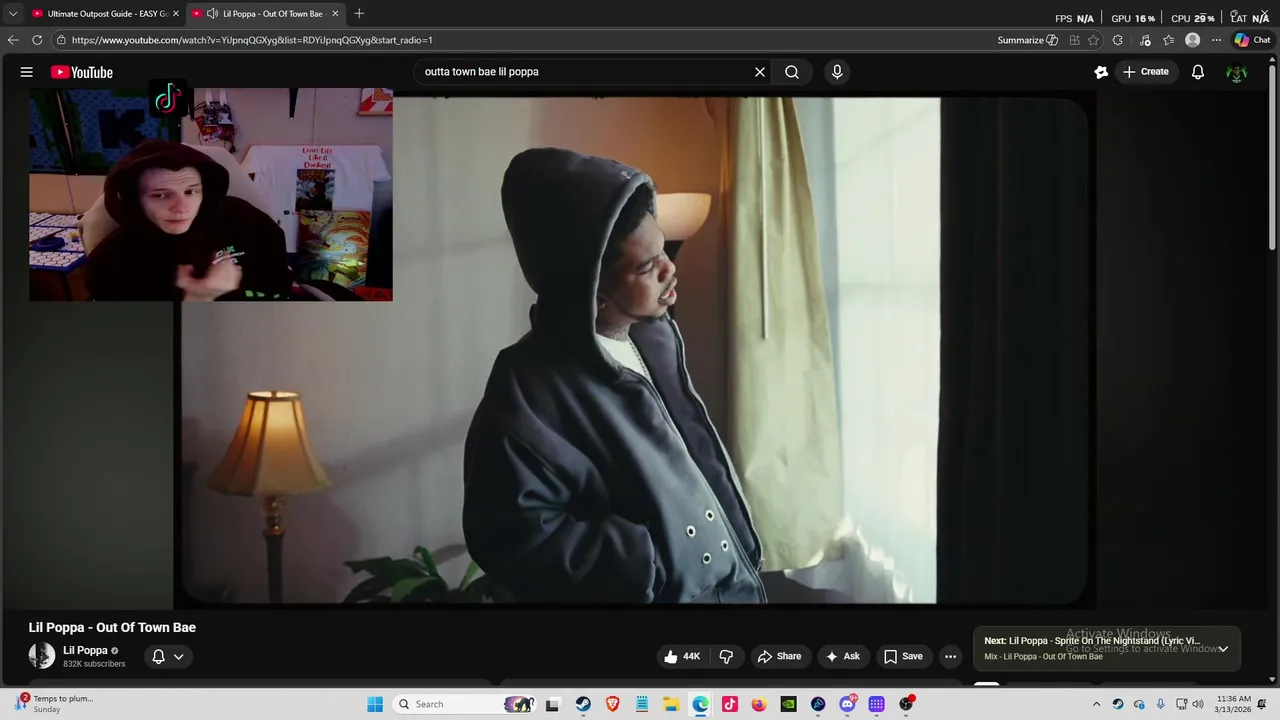Open a new browser tab
Image resolution: width=1280 pixels, height=720 pixels.
(359, 14)
